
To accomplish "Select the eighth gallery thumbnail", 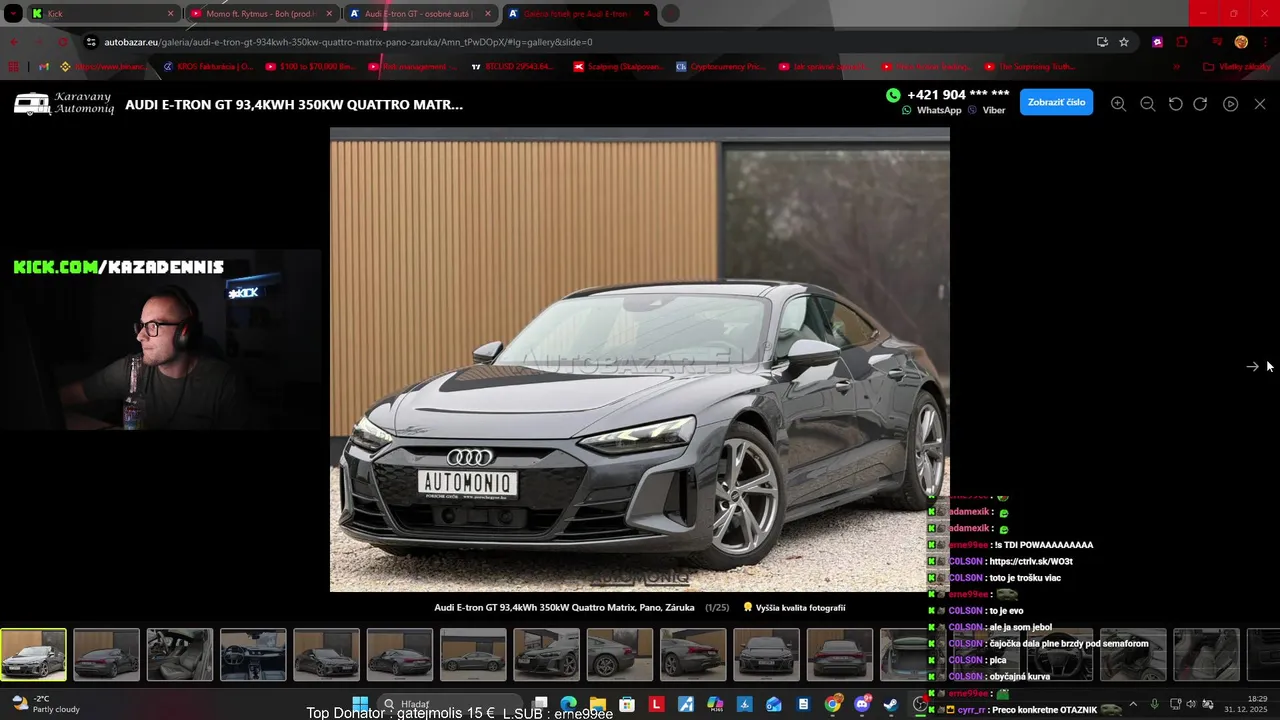I will coord(546,654).
